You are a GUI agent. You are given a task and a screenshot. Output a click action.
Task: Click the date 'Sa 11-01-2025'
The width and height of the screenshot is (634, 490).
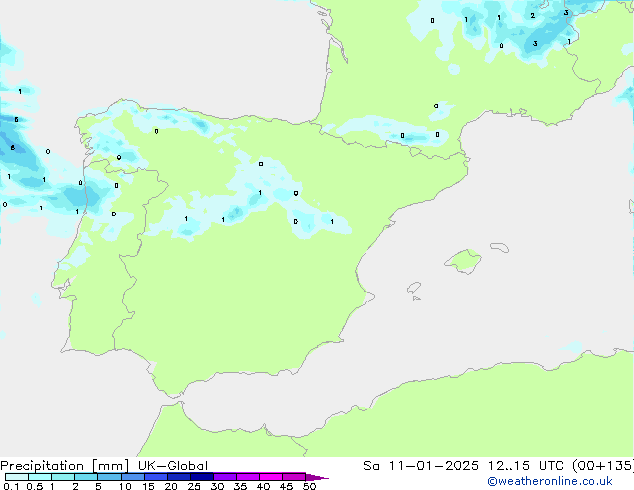click(421, 466)
